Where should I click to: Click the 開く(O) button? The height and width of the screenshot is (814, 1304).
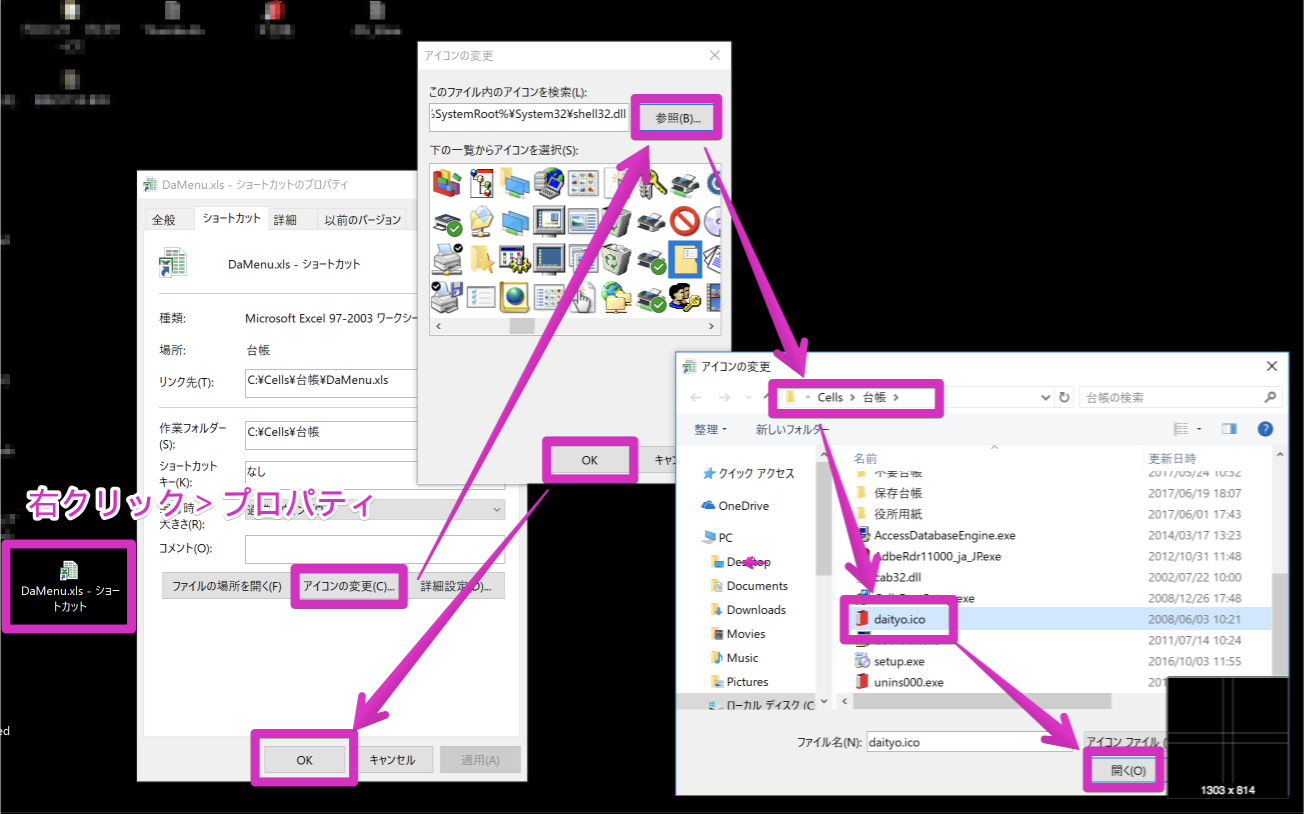pos(1124,770)
